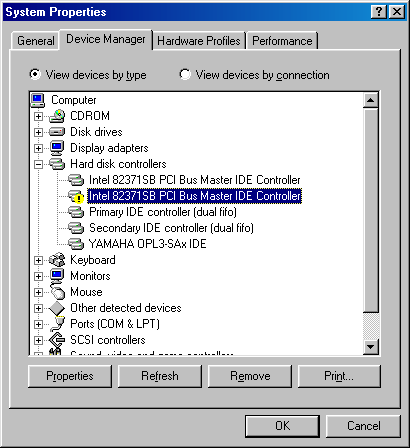Select View devices by connection radio button
The width and height of the screenshot is (410, 448).
click(185, 74)
